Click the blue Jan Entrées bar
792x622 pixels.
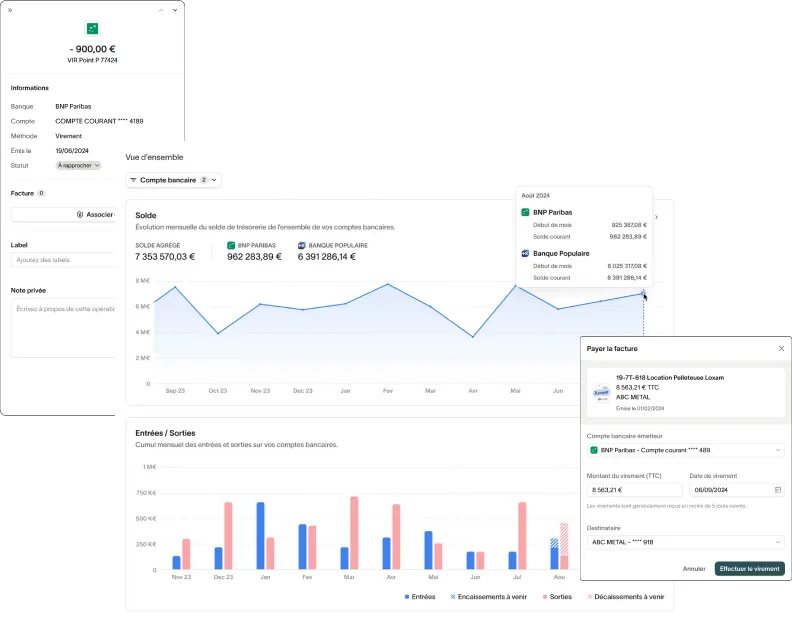click(x=261, y=536)
